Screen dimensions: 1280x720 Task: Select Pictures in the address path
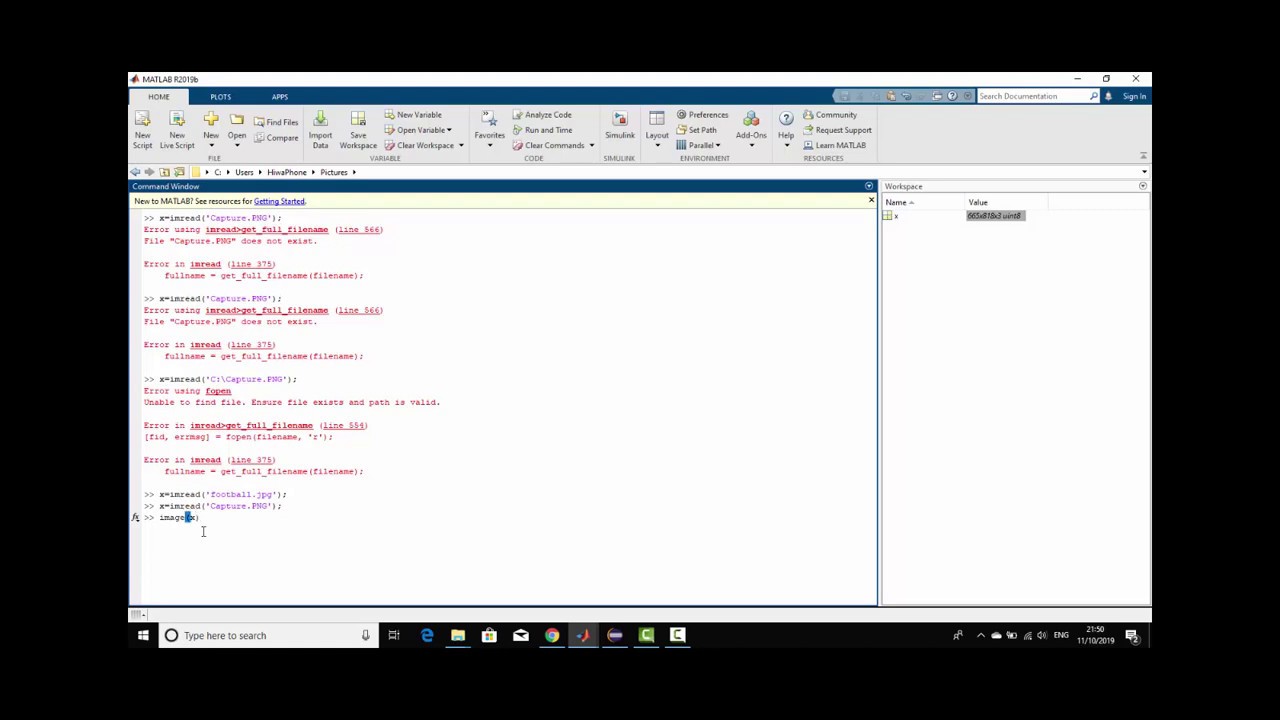click(x=334, y=172)
